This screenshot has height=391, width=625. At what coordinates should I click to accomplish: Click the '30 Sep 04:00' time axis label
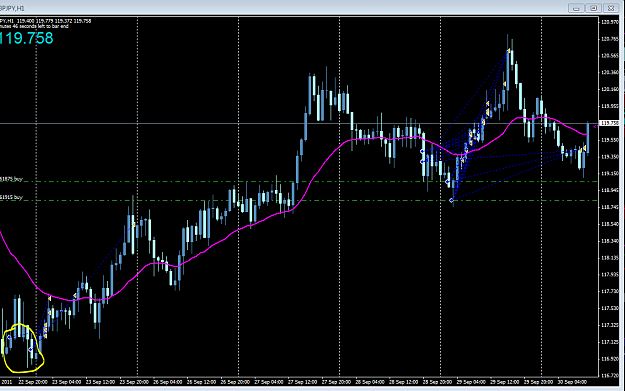coord(572,382)
